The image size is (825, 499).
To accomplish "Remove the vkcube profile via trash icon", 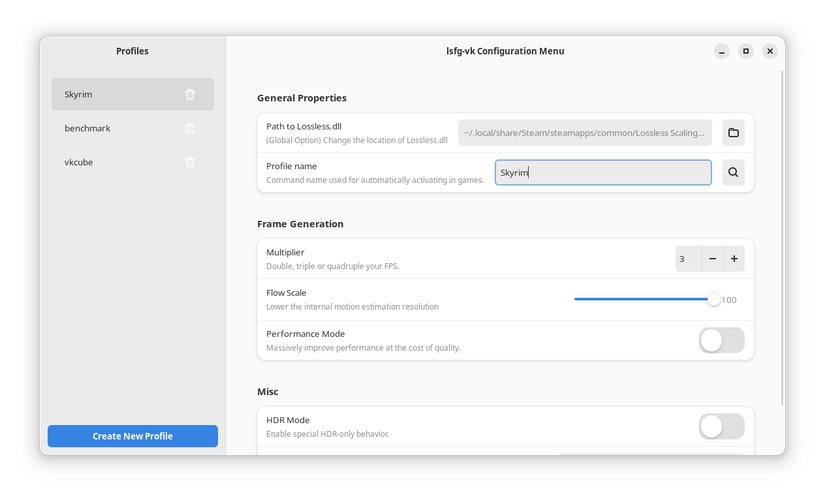I will (x=190, y=162).
